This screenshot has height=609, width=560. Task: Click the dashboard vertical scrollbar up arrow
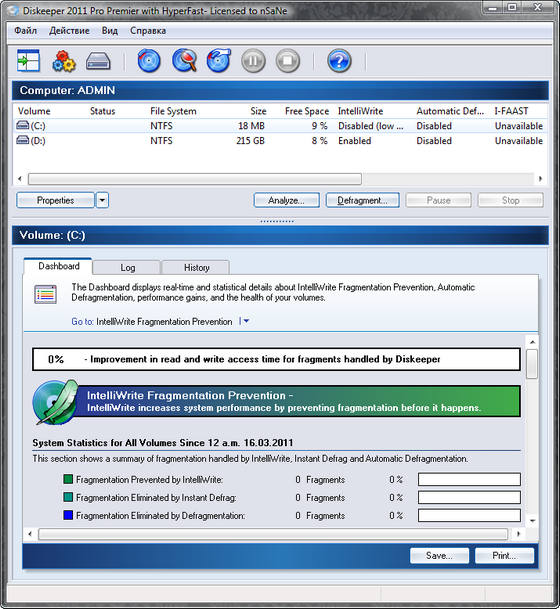click(532, 342)
